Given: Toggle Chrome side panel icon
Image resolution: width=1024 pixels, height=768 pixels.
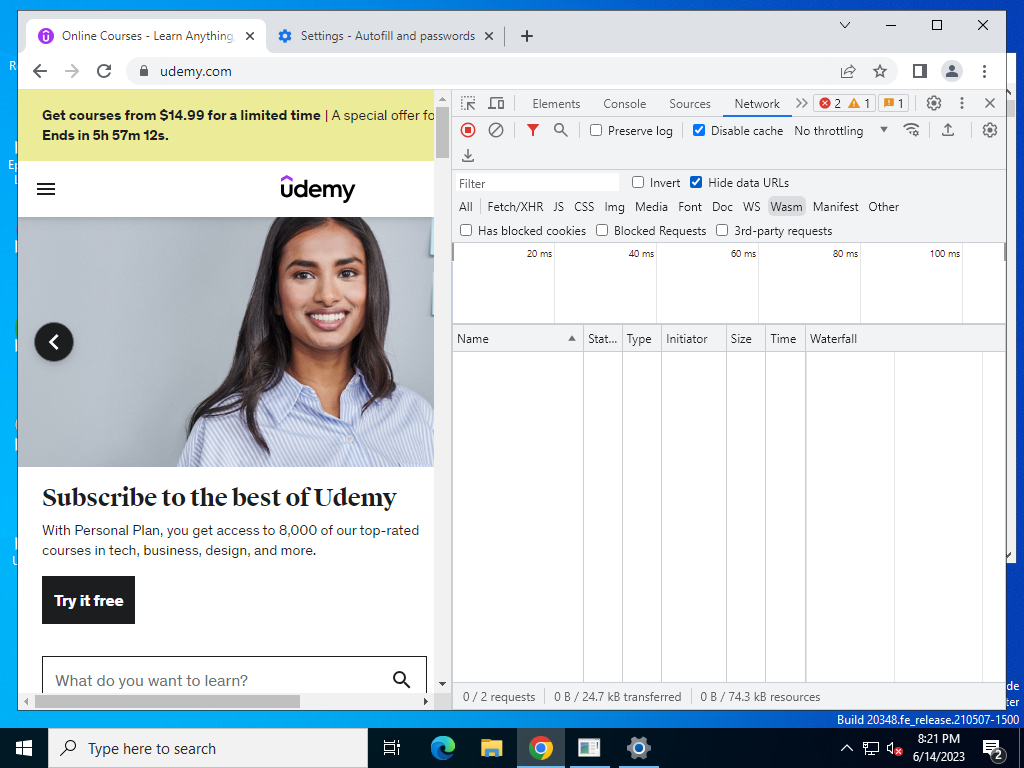Looking at the screenshot, I should (920, 71).
